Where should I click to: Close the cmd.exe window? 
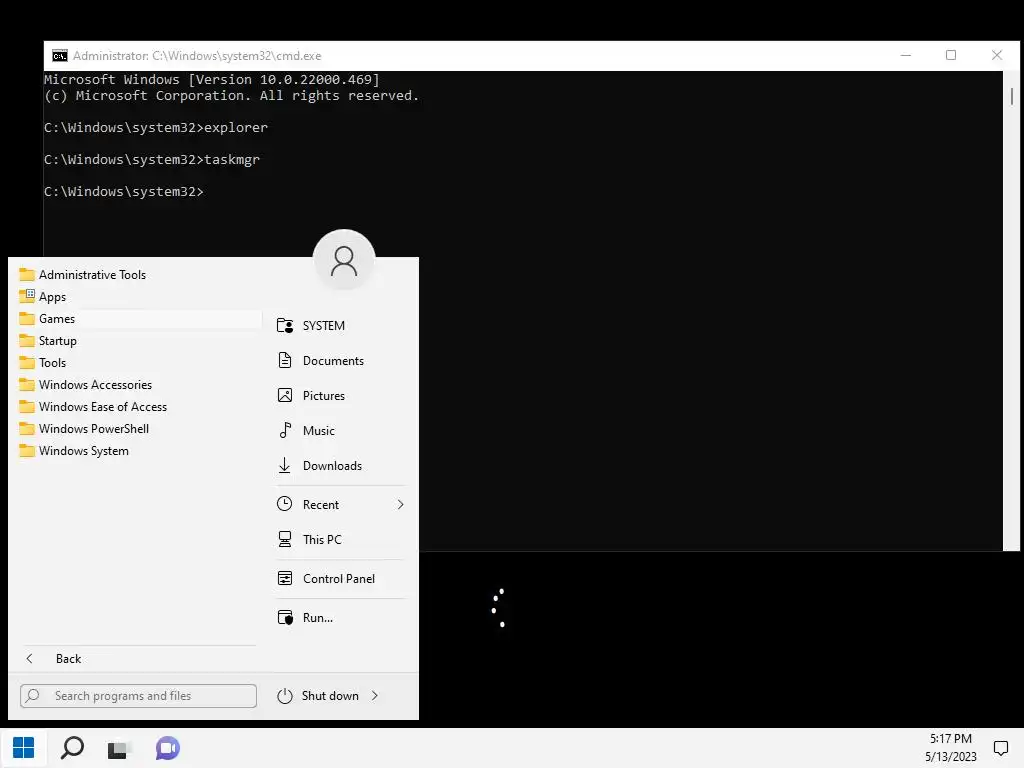[997, 56]
